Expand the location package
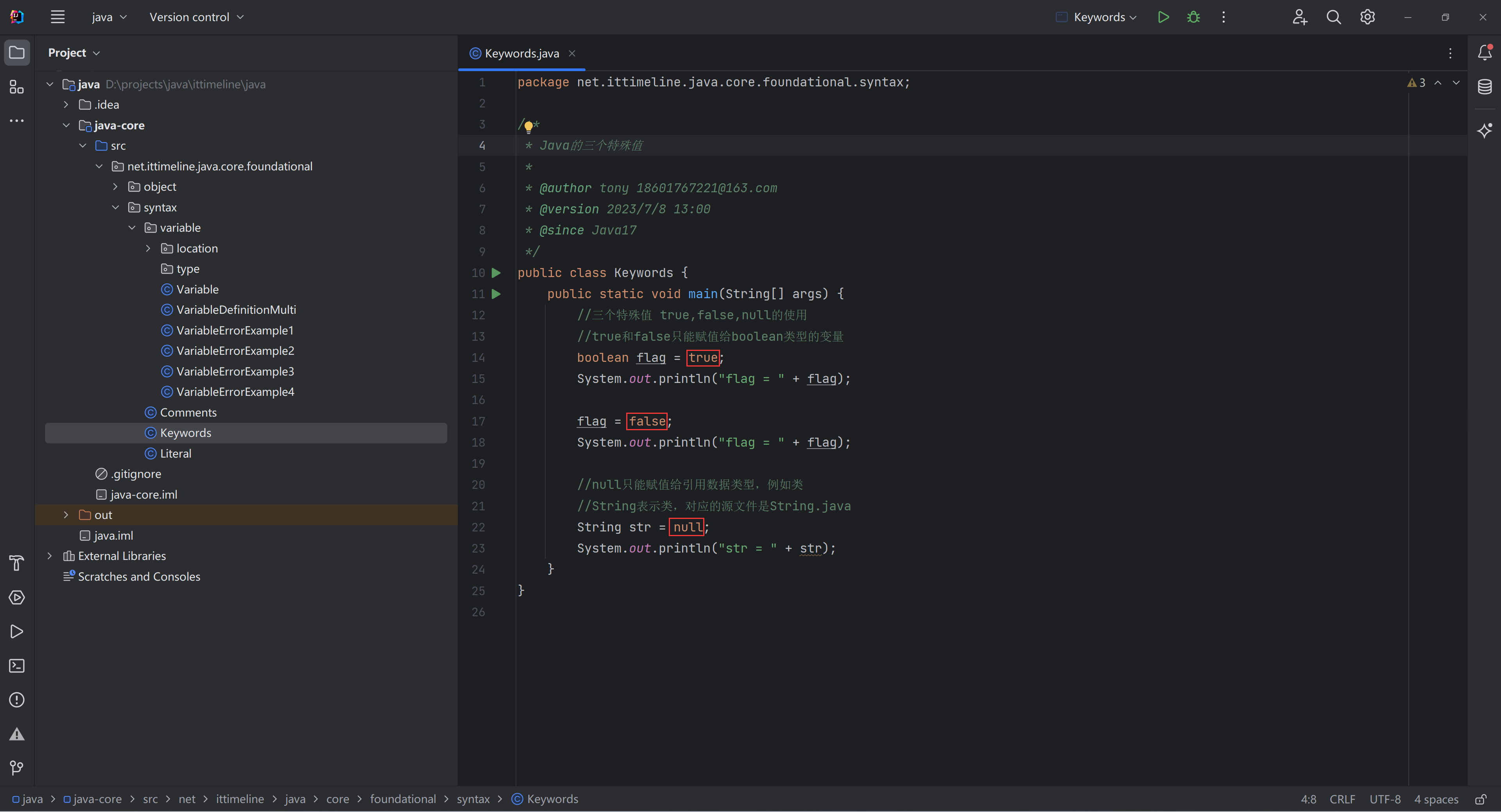Viewport: 1501px width, 812px height. (148, 248)
